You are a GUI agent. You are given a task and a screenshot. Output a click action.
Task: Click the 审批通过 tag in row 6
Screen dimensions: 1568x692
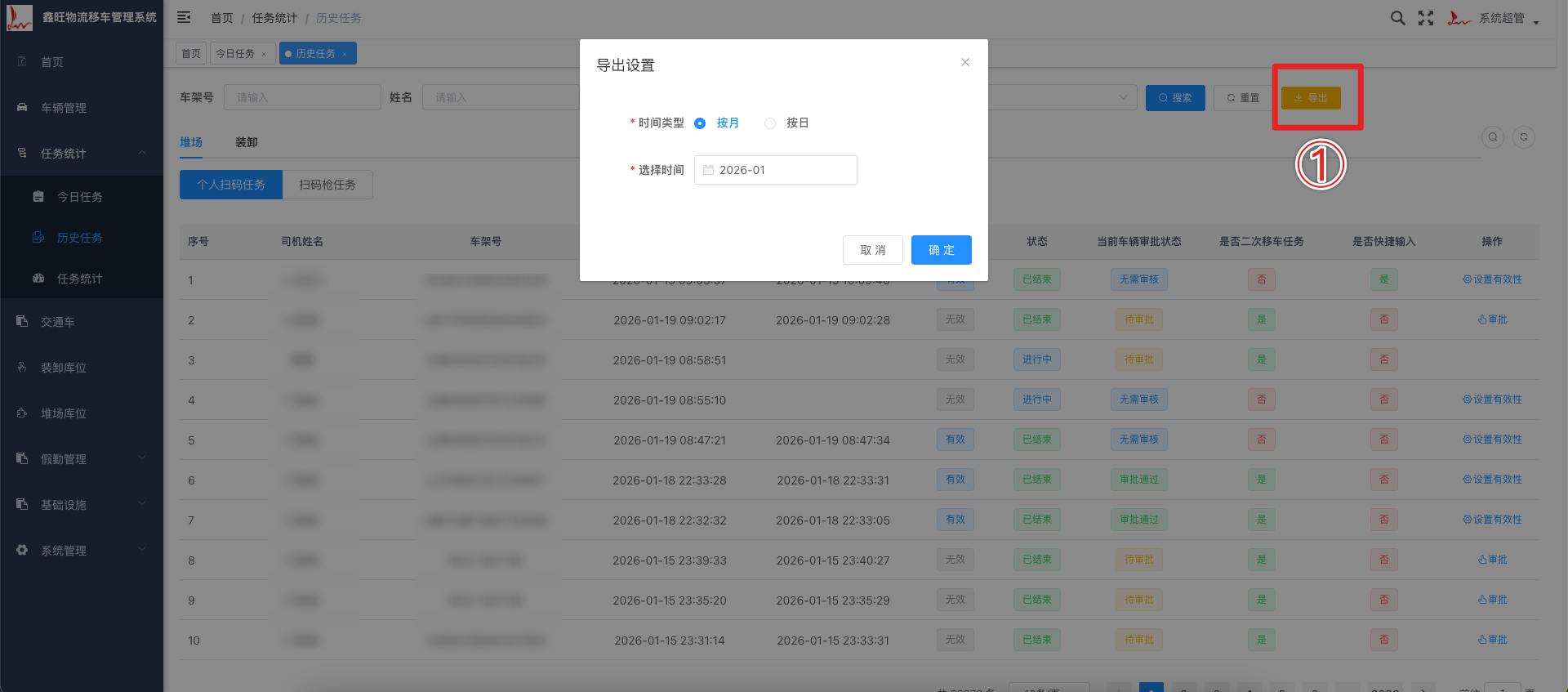tap(1139, 480)
